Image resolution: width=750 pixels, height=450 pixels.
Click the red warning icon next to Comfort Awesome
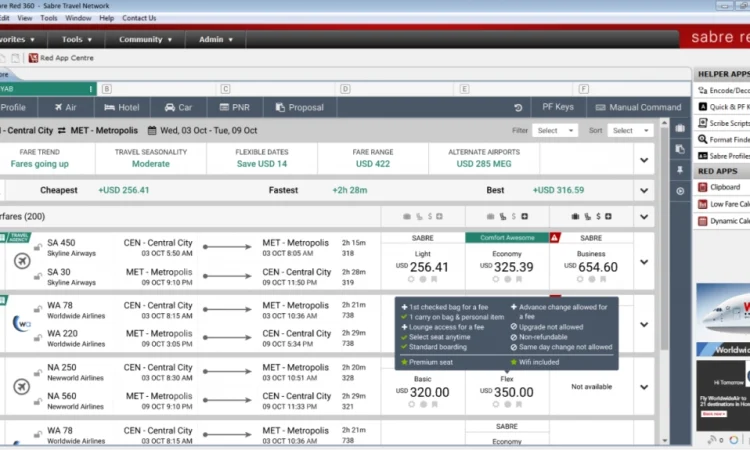point(554,238)
